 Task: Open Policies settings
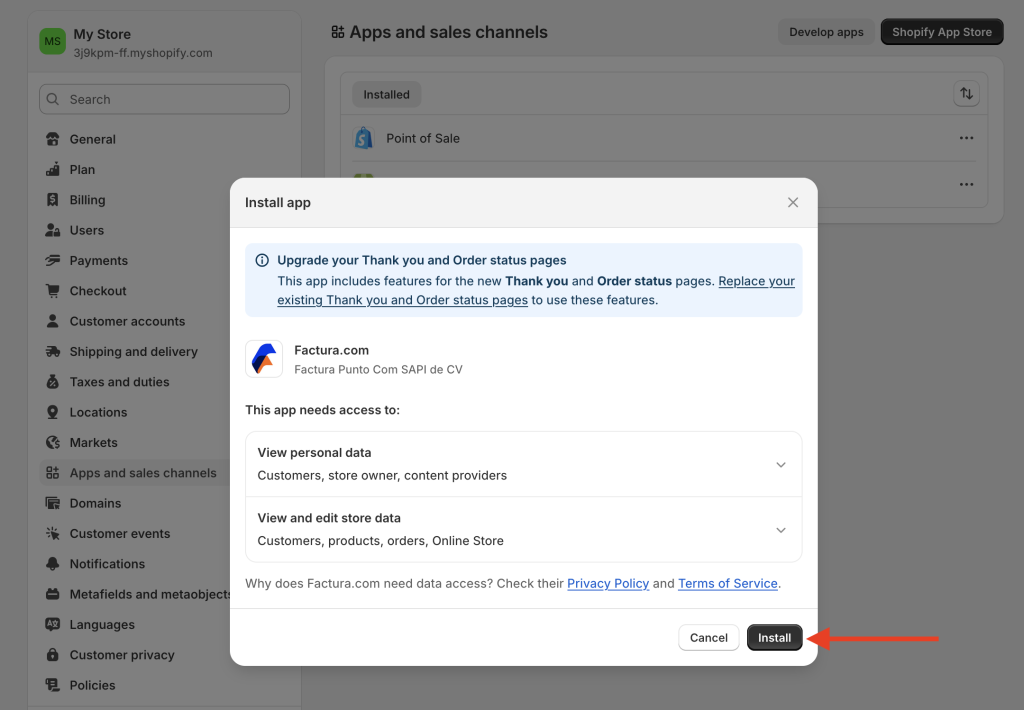(x=92, y=685)
